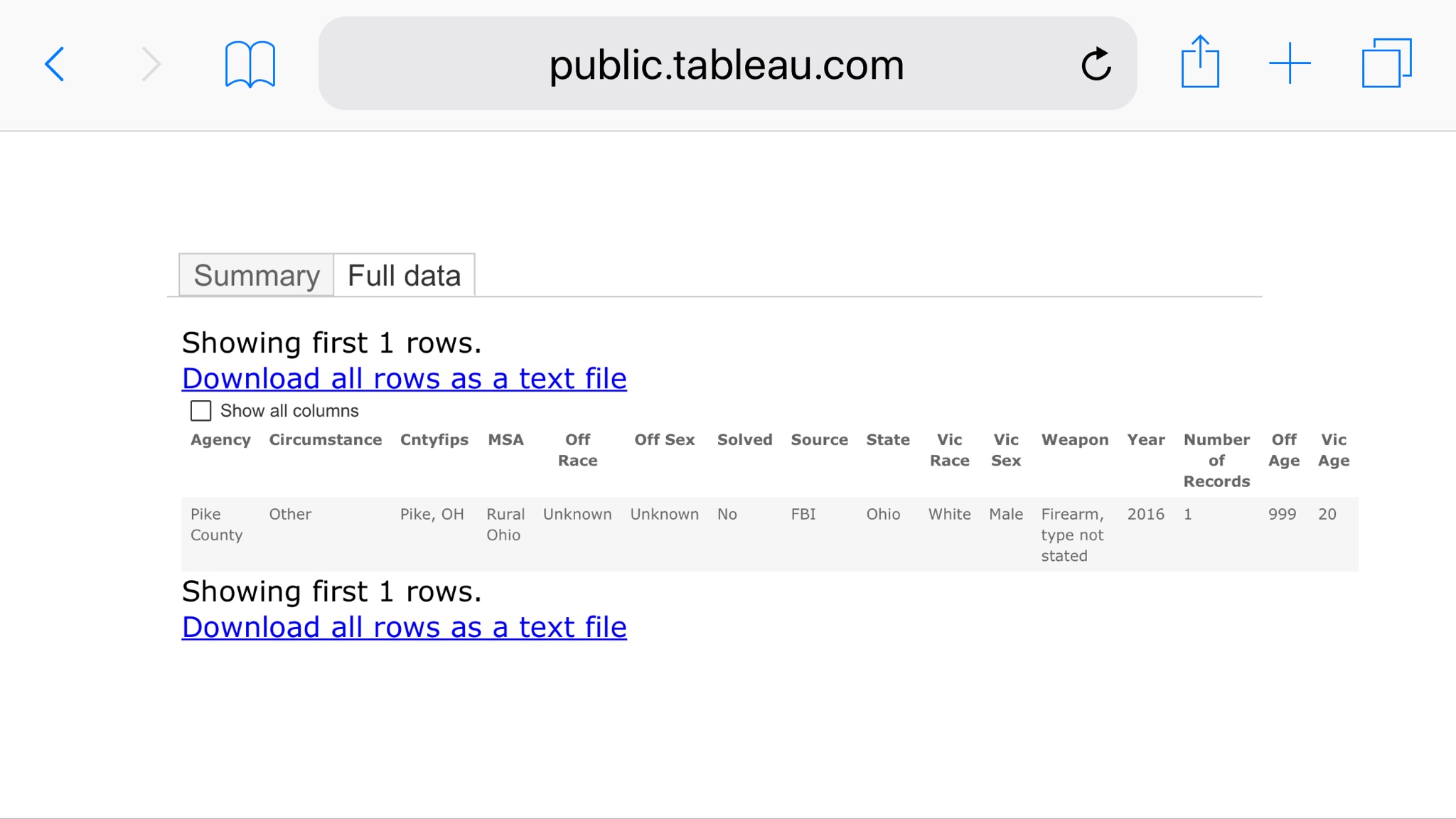Click the Solved column header

pyautogui.click(x=744, y=440)
